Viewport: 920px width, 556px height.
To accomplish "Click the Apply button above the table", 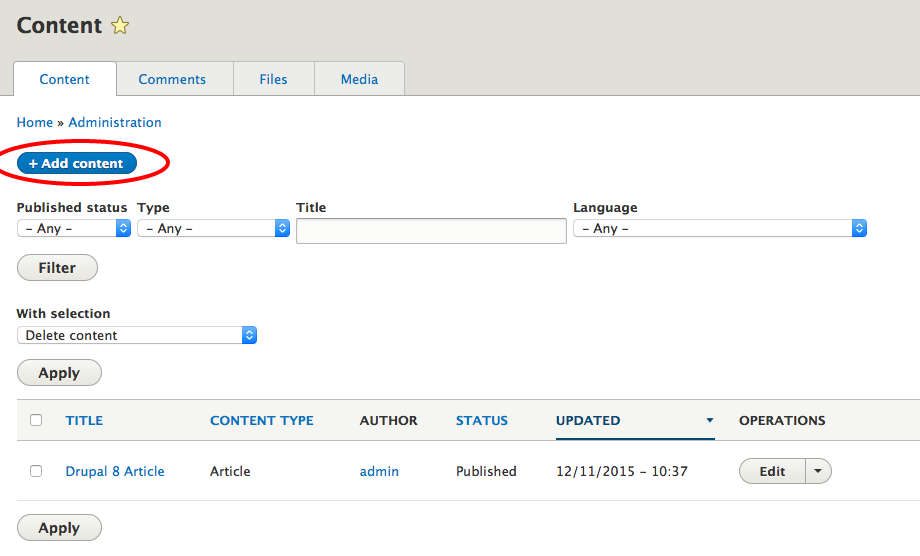I will tap(59, 373).
